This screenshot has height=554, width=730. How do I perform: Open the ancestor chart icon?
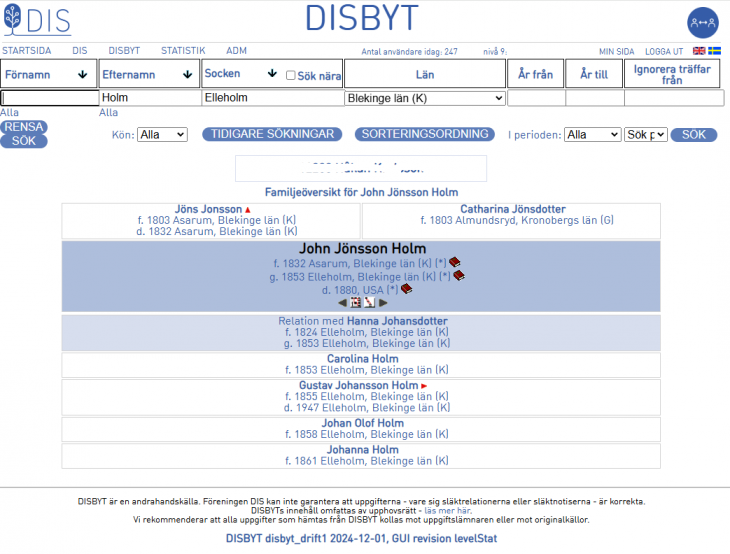356,303
